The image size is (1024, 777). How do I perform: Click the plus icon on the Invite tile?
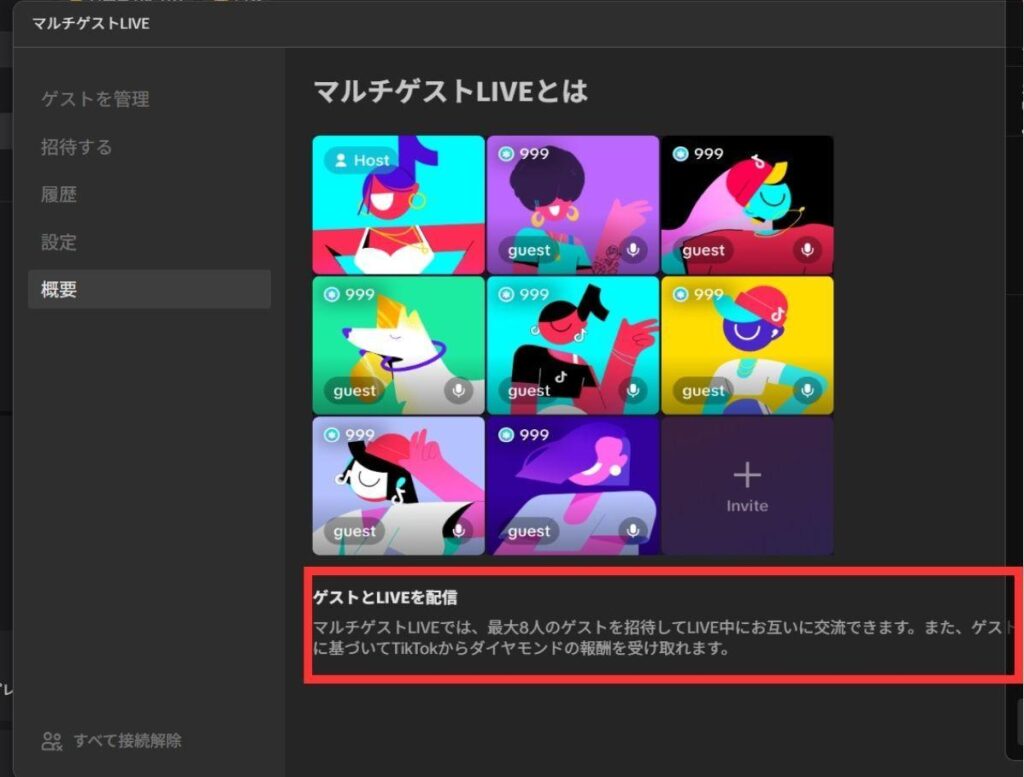(x=747, y=475)
